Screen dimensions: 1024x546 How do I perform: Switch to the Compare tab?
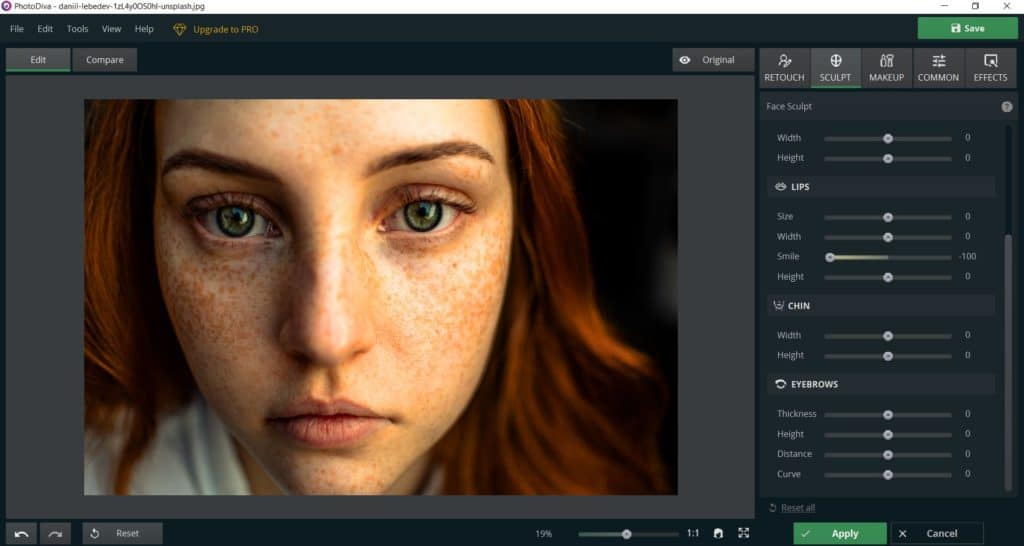pyautogui.click(x=104, y=60)
